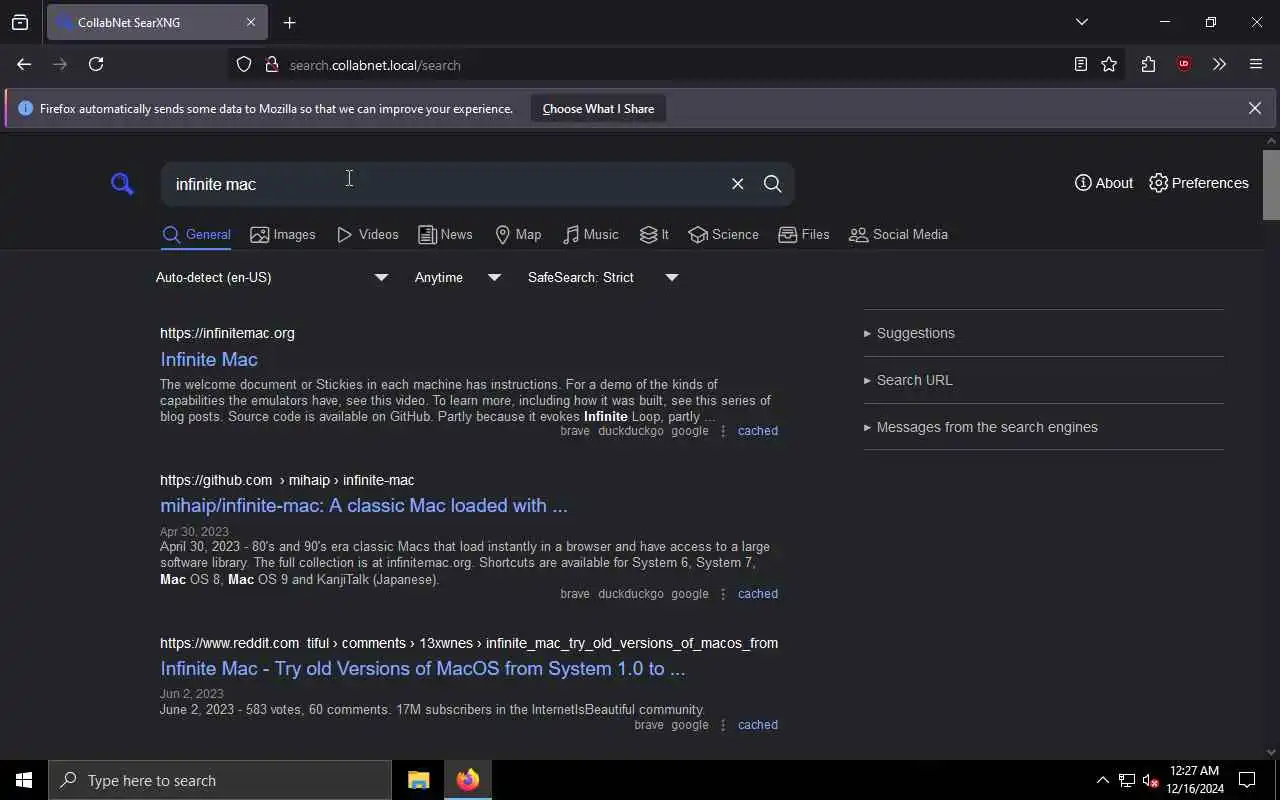Open more options for Reddit result
The image size is (1280, 800).
tap(723, 725)
